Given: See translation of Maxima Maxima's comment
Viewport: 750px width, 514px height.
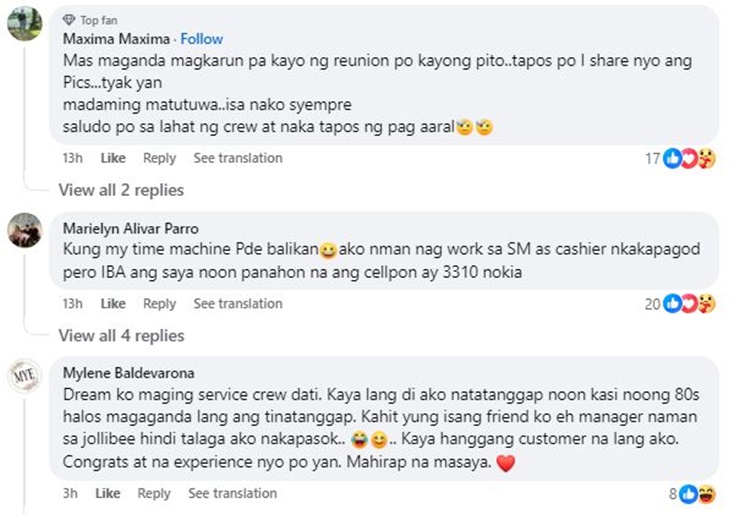Looking at the screenshot, I should 238,158.
